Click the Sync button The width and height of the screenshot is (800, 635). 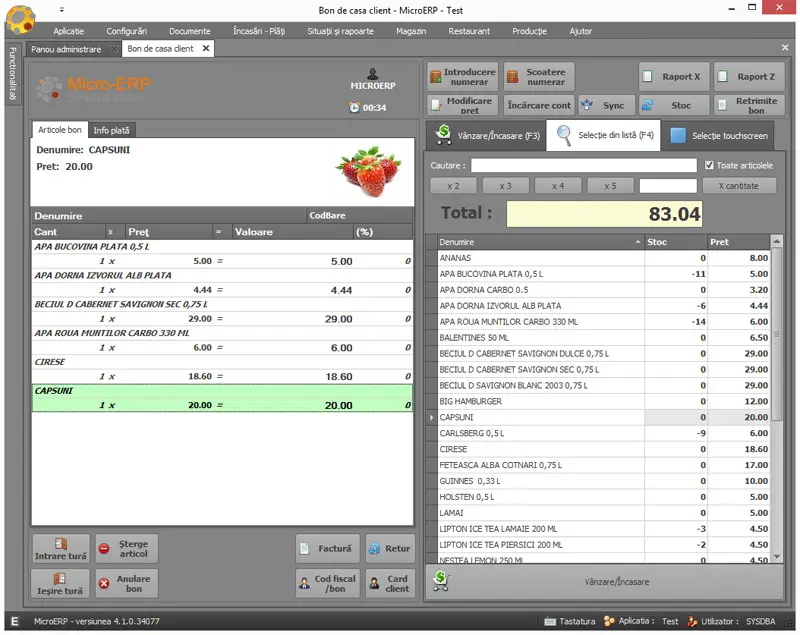coord(607,106)
